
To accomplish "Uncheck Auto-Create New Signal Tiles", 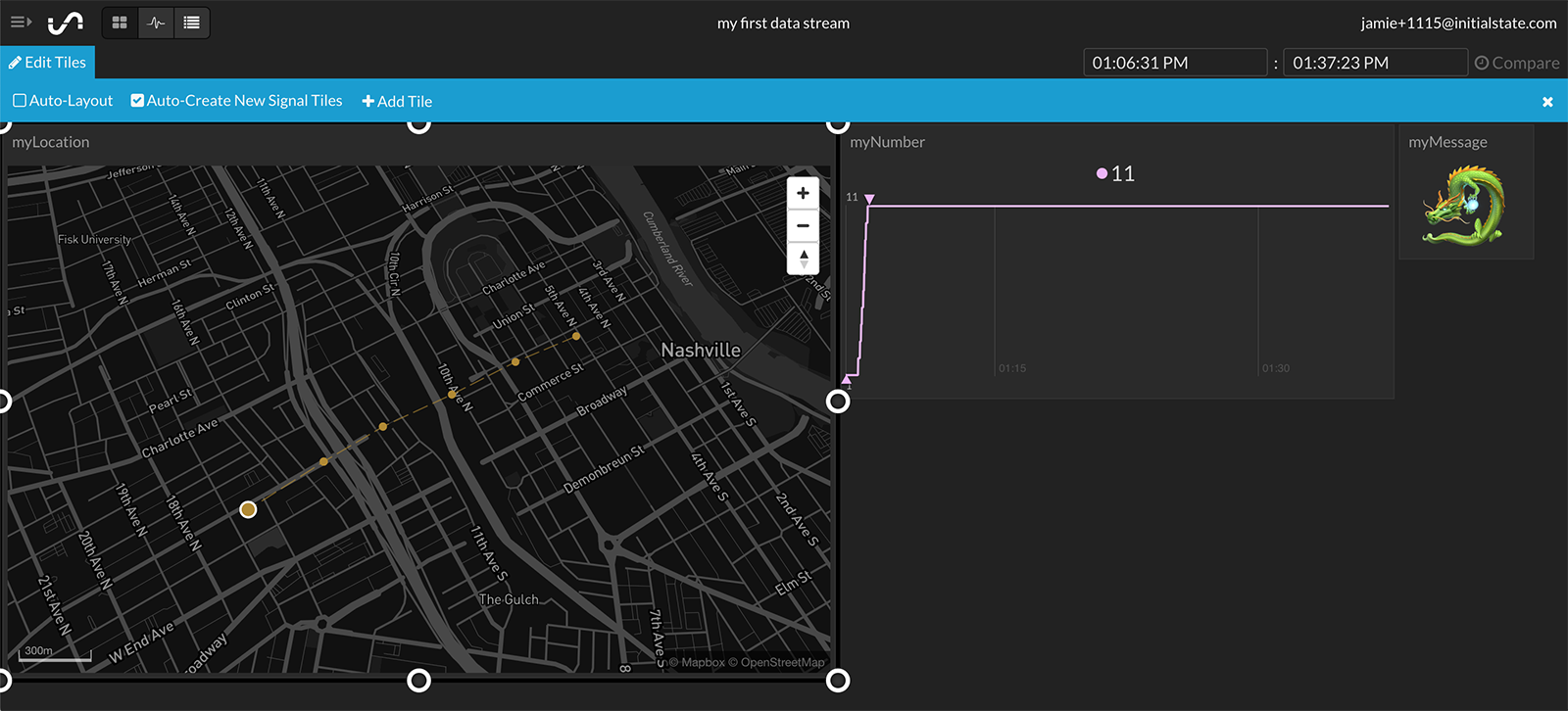I will pyautogui.click(x=137, y=101).
